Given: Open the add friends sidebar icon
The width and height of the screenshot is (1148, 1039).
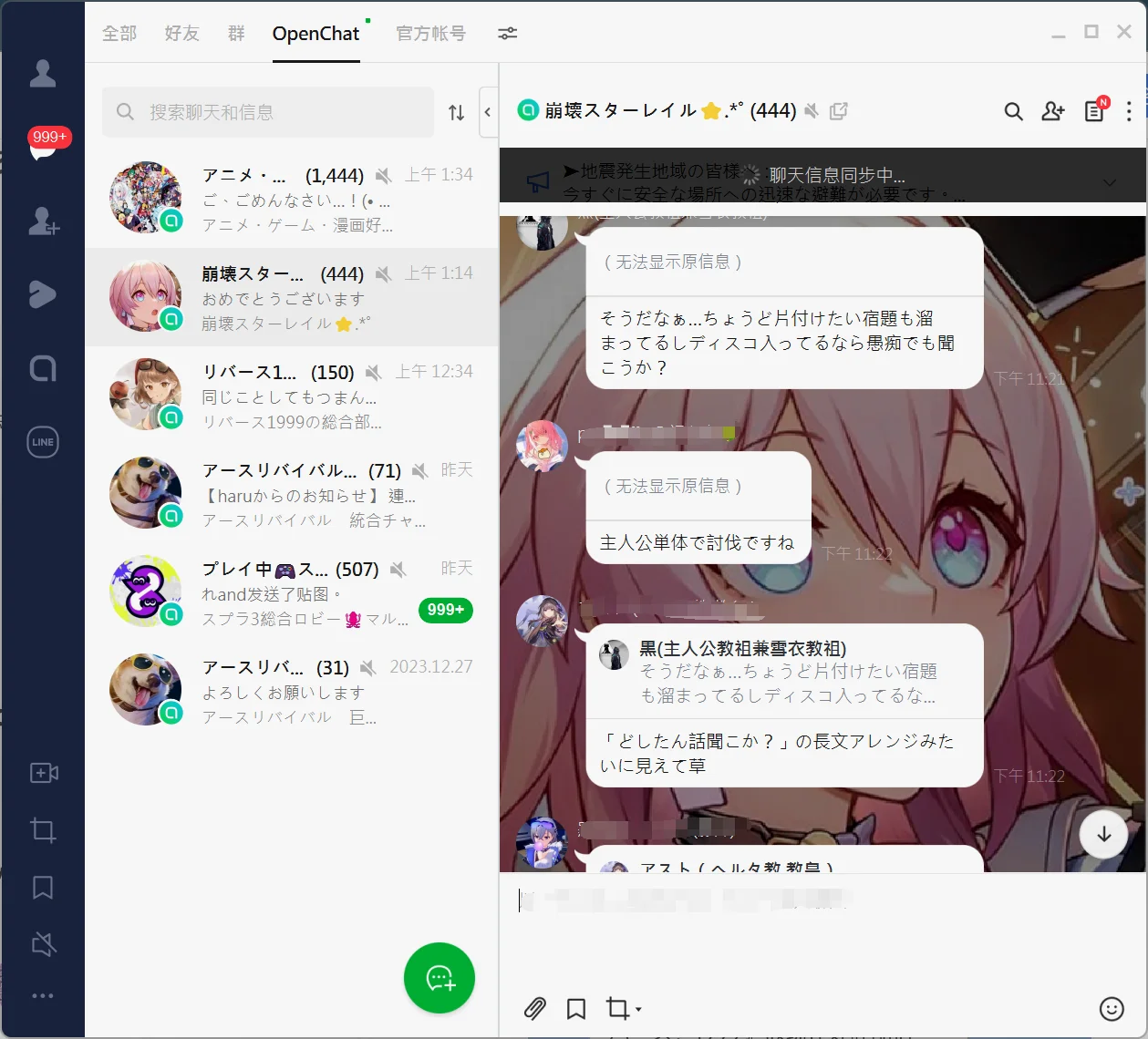Looking at the screenshot, I should 43,221.
